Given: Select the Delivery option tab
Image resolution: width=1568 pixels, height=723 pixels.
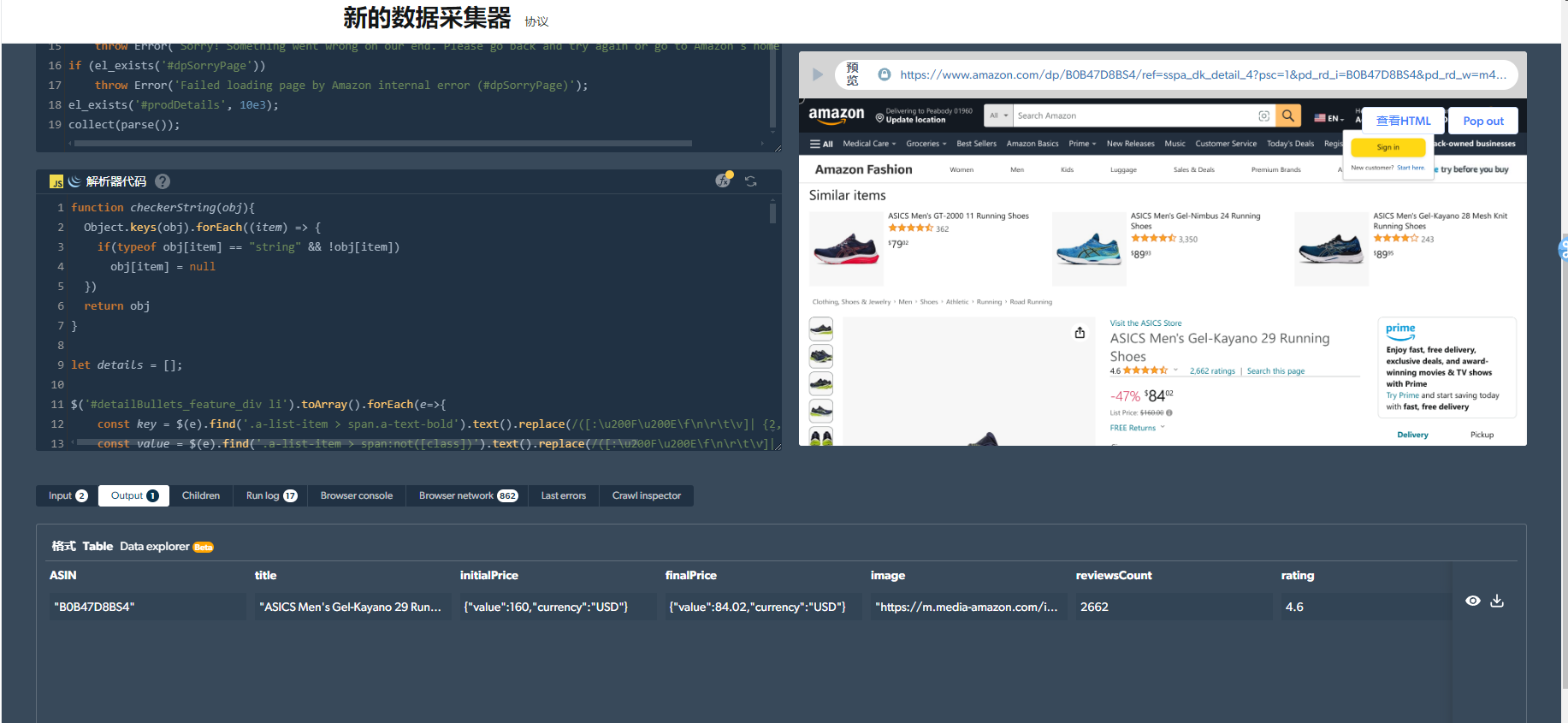Looking at the screenshot, I should coord(1413,435).
